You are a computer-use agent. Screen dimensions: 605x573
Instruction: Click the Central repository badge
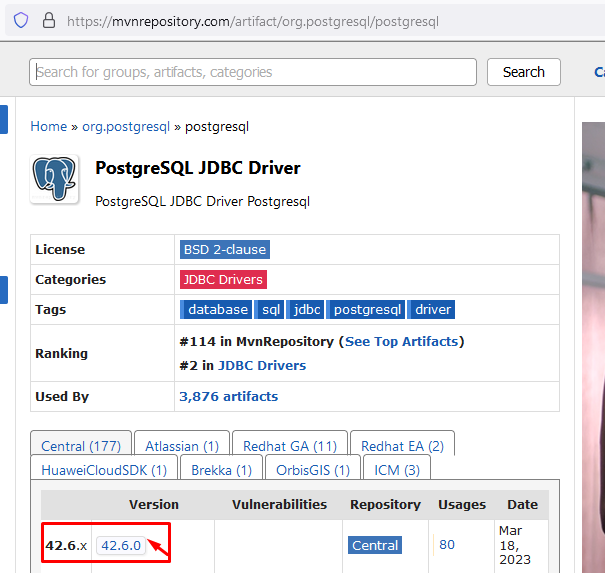point(375,545)
